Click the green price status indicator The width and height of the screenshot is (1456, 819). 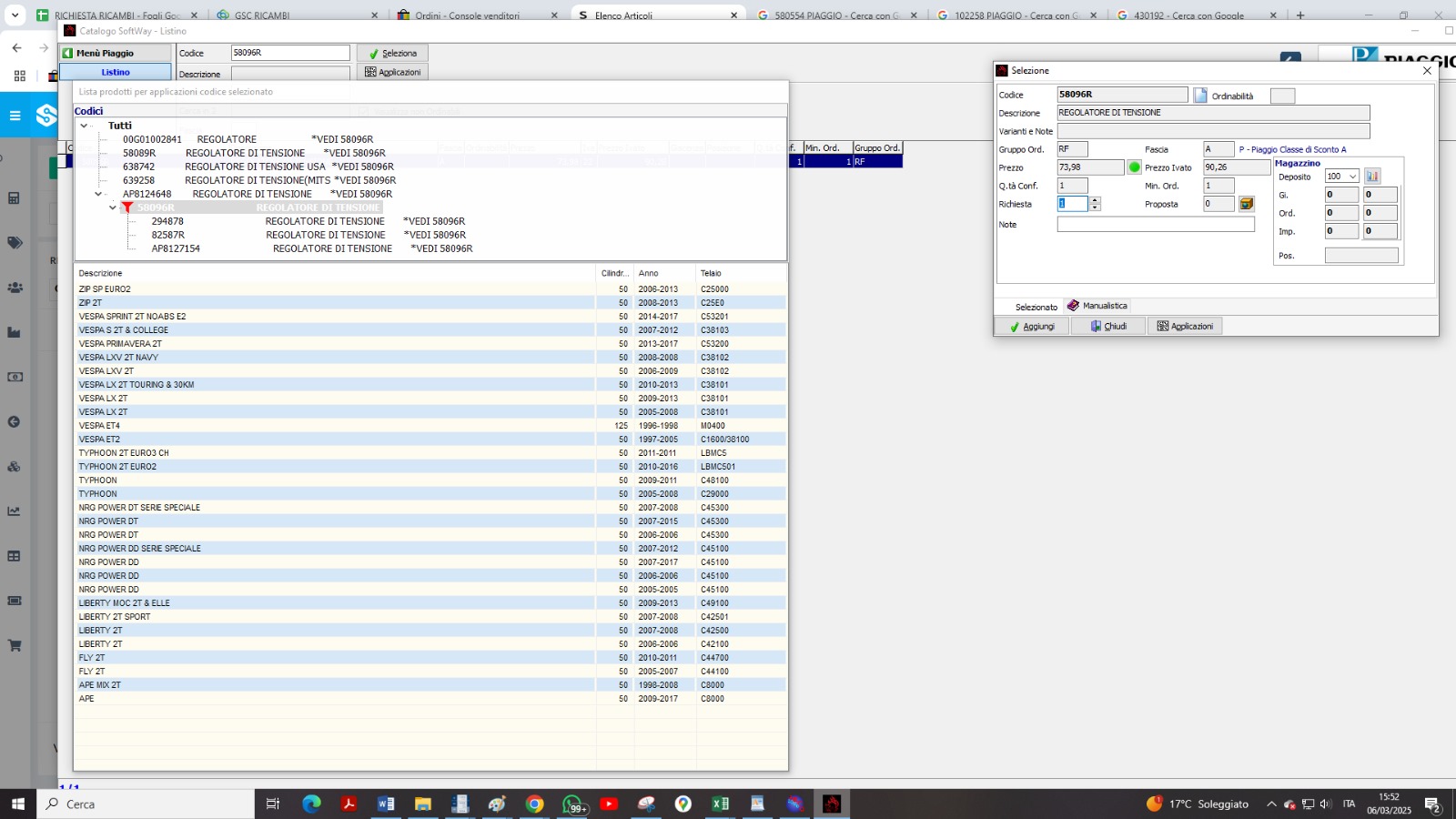pyautogui.click(x=1134, y=167)
